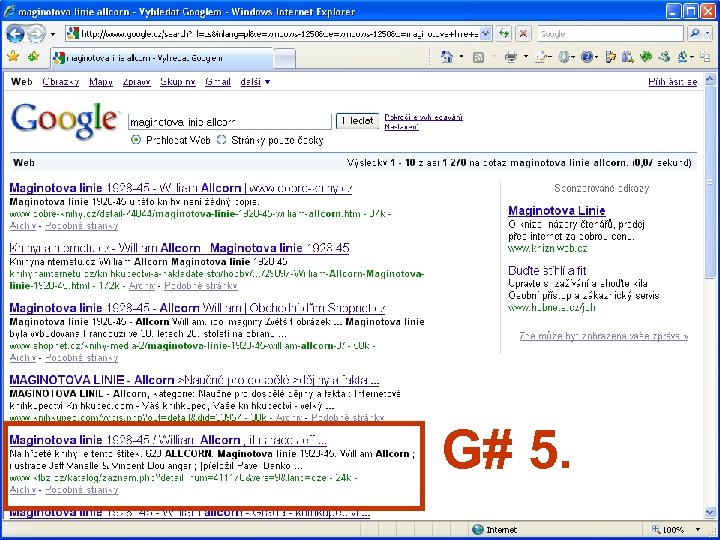This screenshot has width=720, height=540.
Task: Open Favorites Center star icon
Action: click(x=13, y=57)
